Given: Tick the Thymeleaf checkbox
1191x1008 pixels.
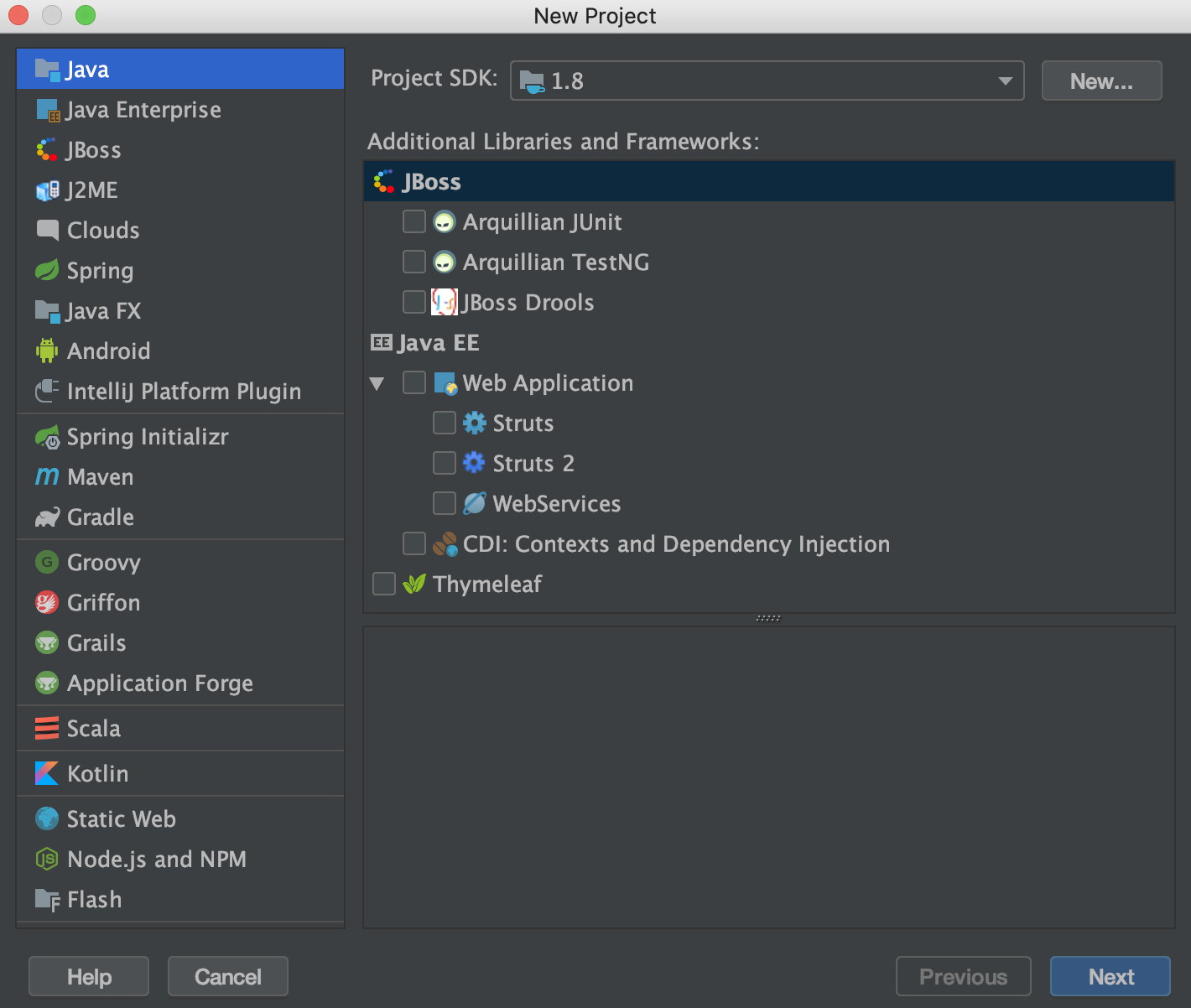Looking at the screenshot, I should tap(384, 584).
